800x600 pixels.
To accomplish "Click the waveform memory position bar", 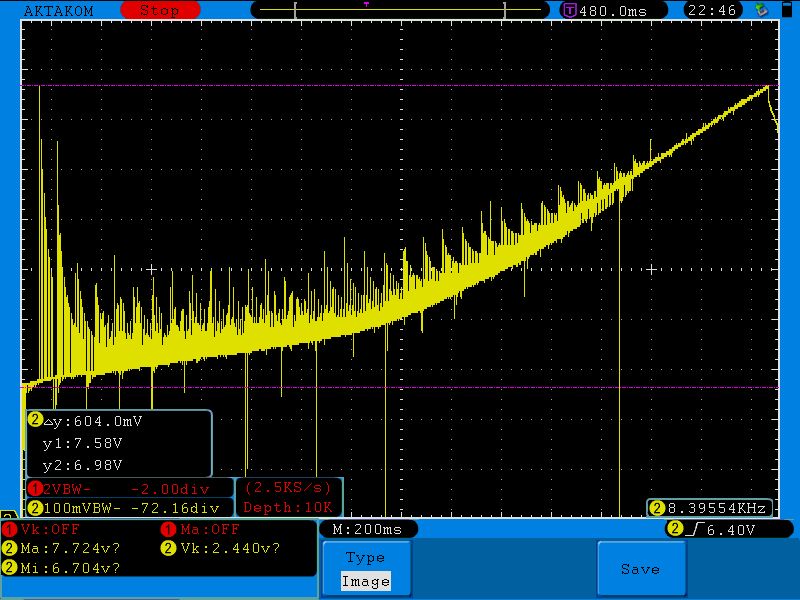I will (400, 10).
